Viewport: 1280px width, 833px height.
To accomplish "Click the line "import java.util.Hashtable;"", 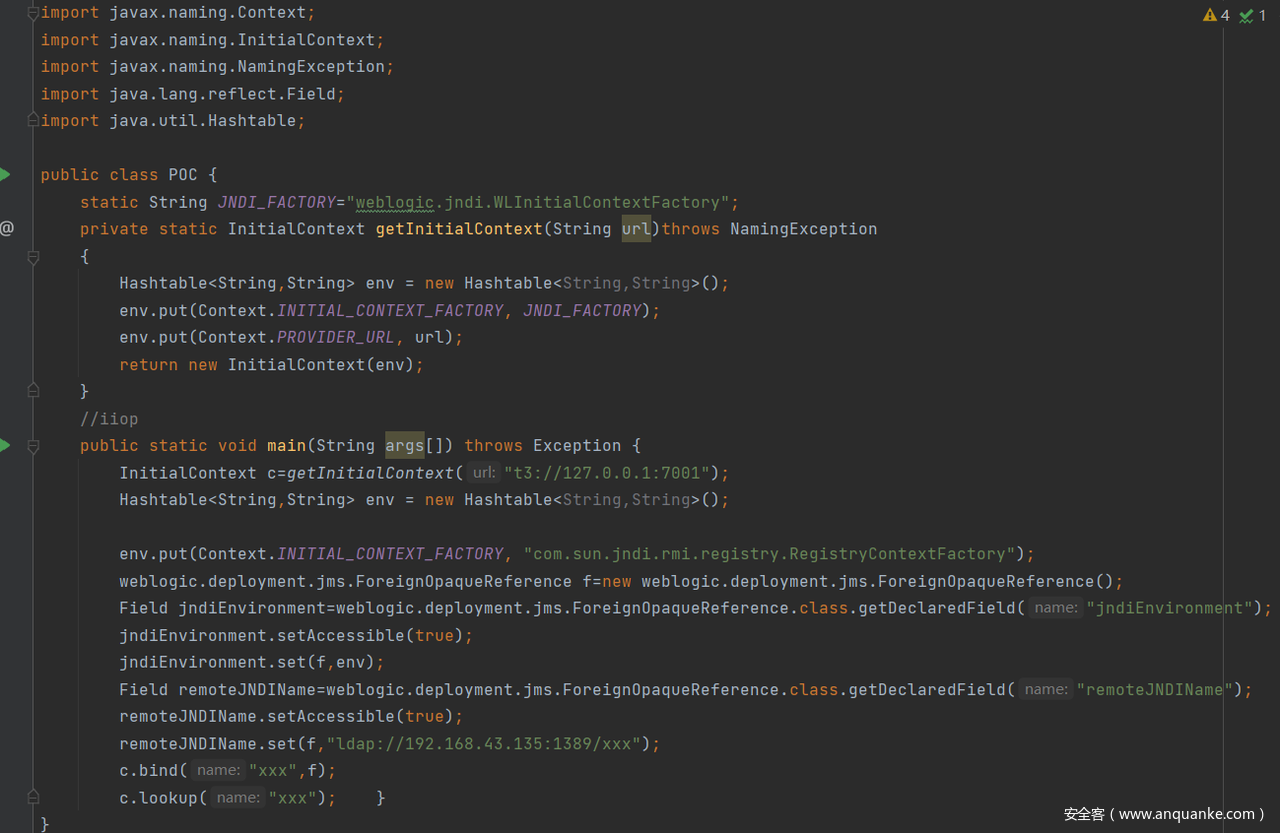I will pos(173,121).
